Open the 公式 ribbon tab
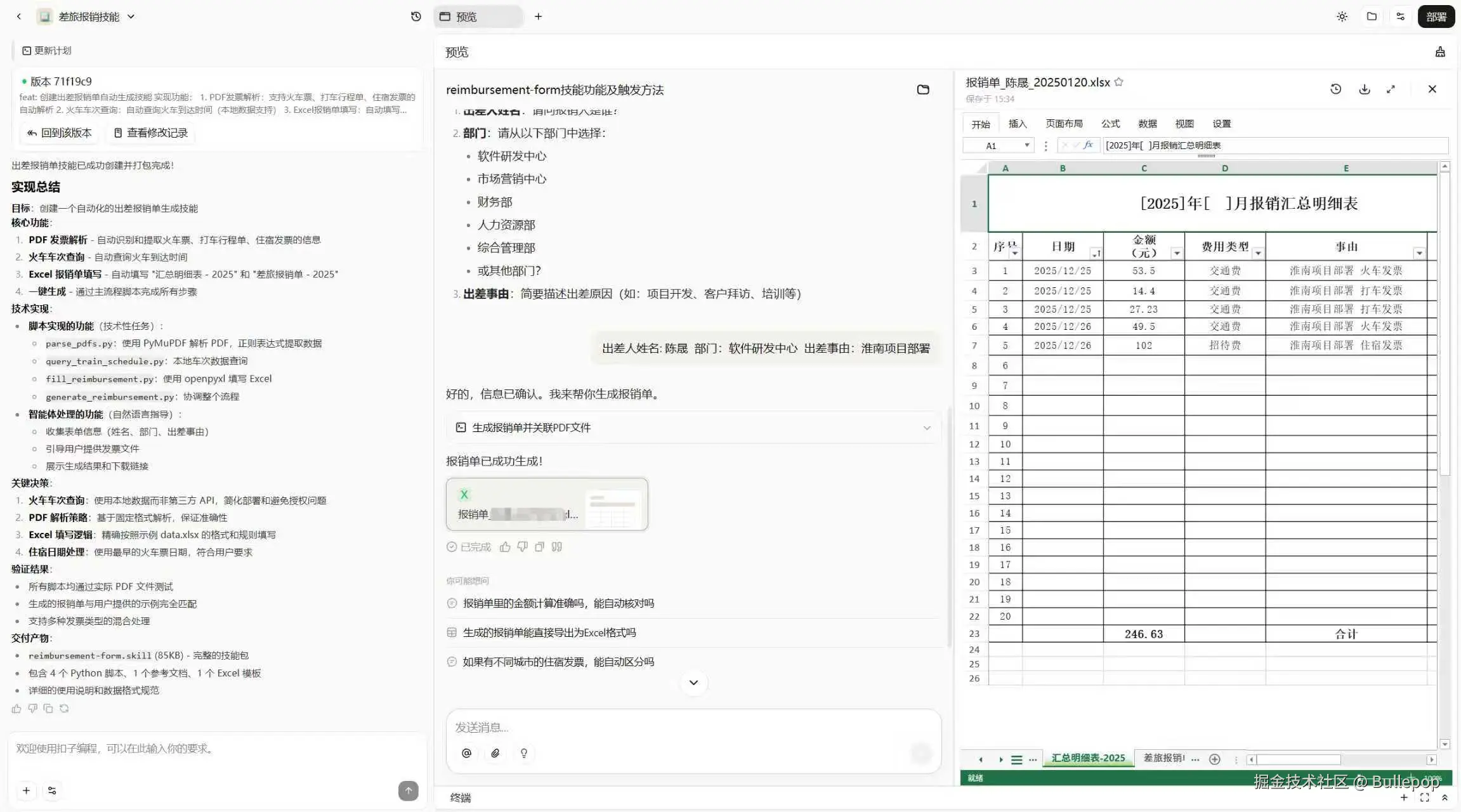Screen dimensions: 1461x812 [x=1110, y=123]
